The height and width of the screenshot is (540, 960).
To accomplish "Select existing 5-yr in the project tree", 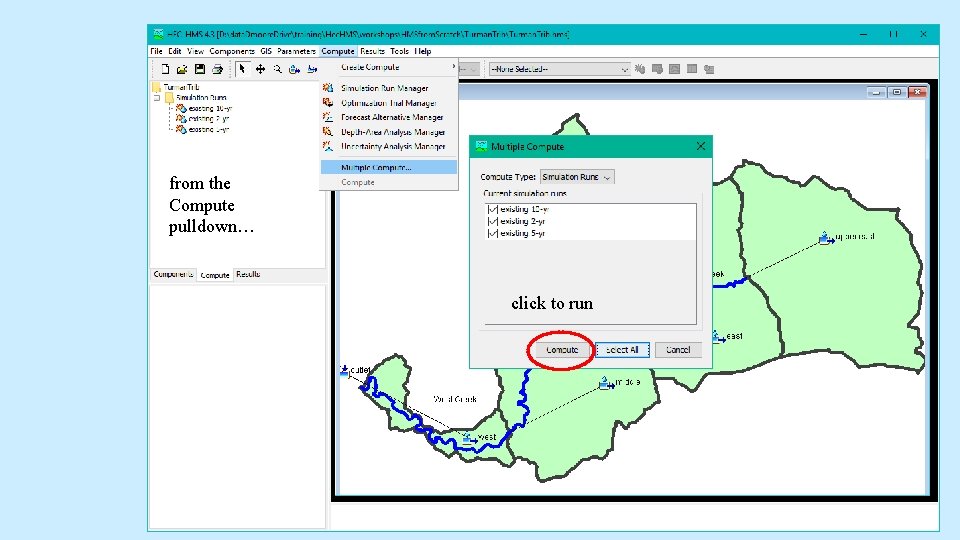I will coord(203,130).
